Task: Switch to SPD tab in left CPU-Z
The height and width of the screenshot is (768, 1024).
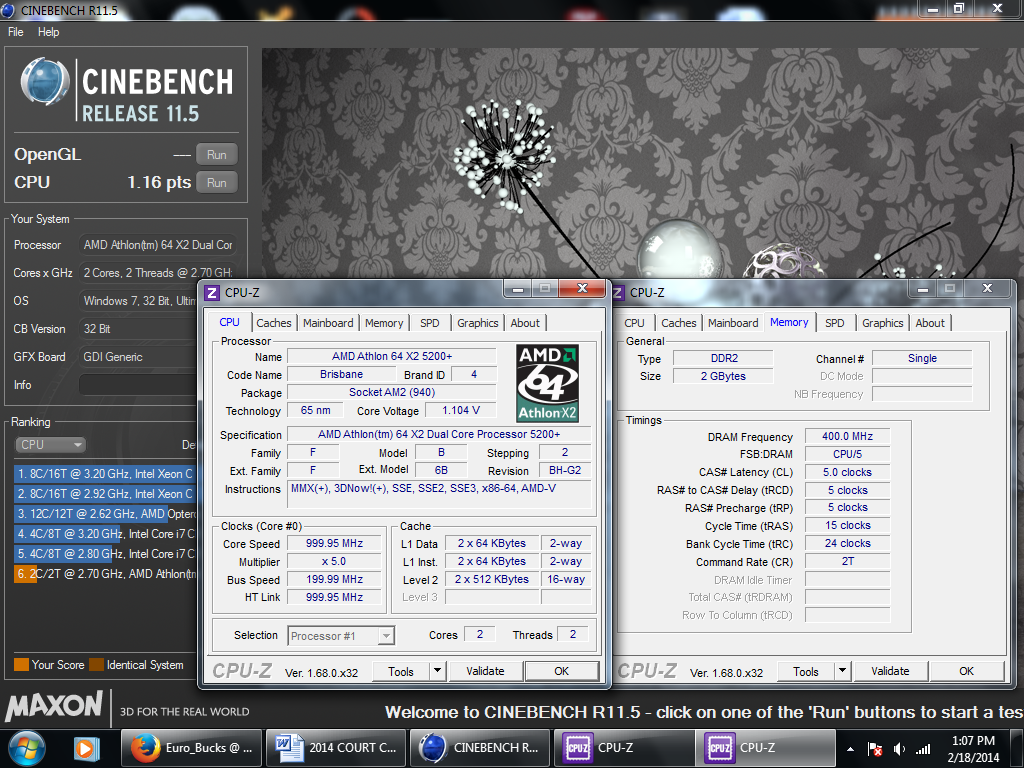Action: coord(430,323)
